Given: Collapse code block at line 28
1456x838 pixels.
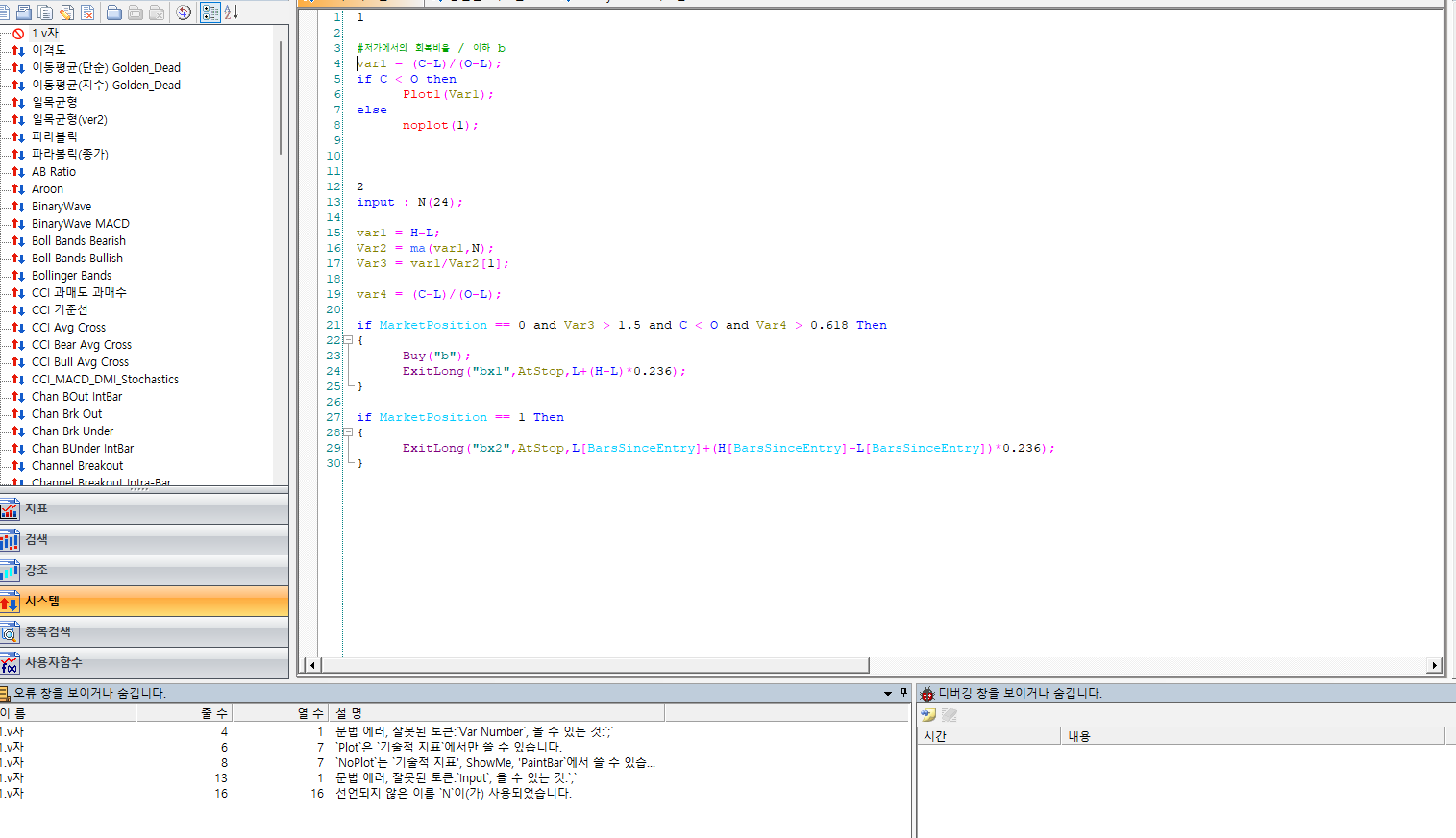Looking at the screenshot, I should coord(348,432).
